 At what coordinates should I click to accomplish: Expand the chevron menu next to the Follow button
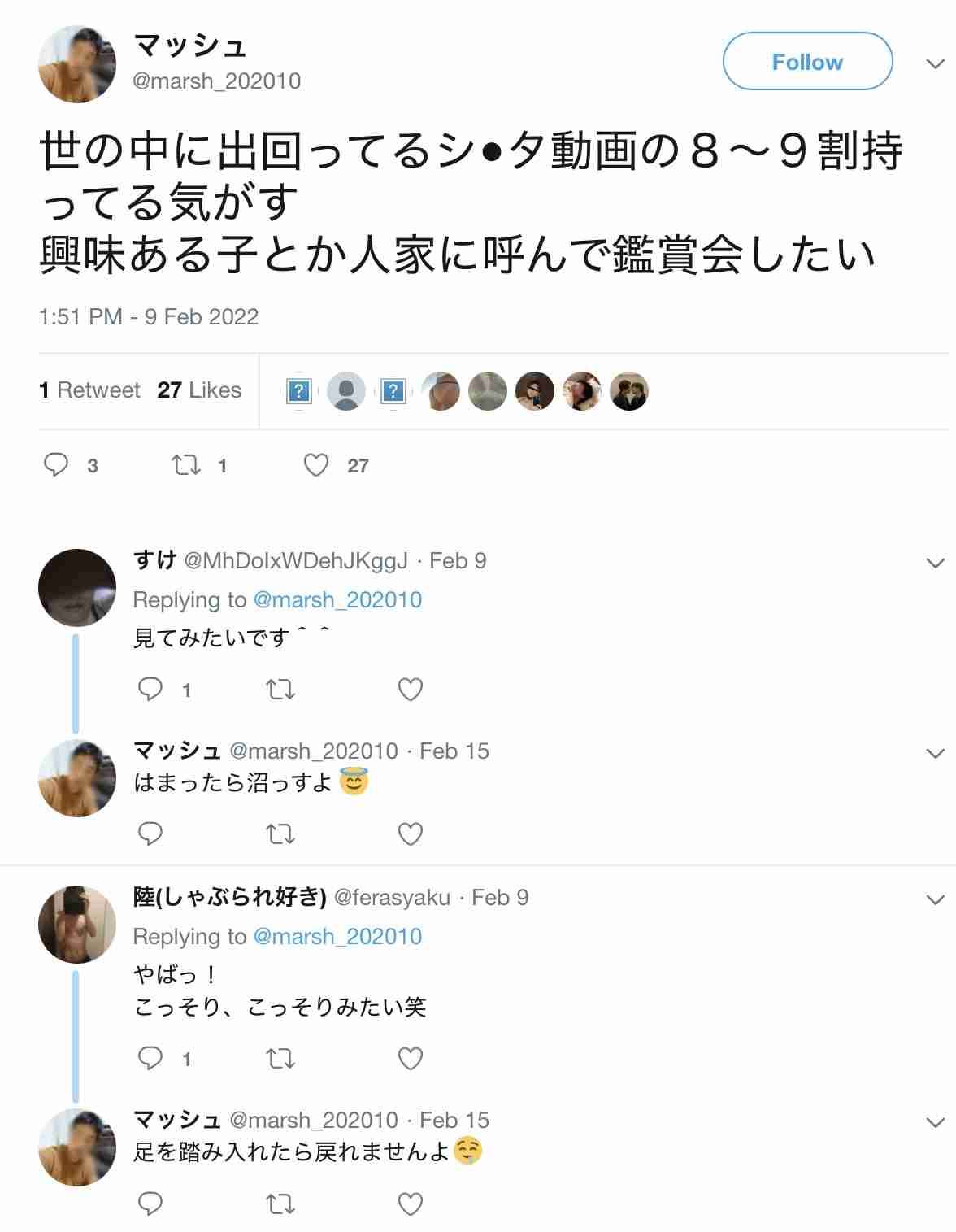pos(936,63)
